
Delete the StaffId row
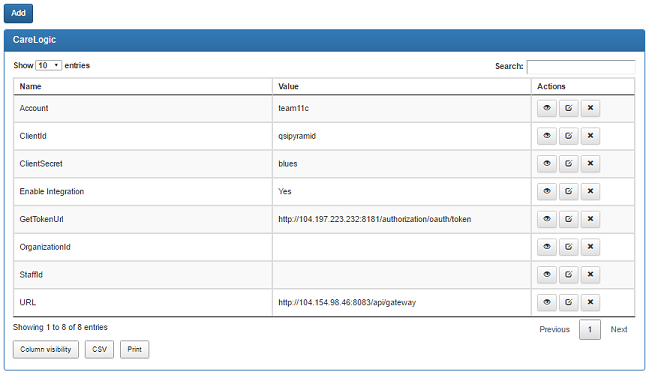[590, 274]
